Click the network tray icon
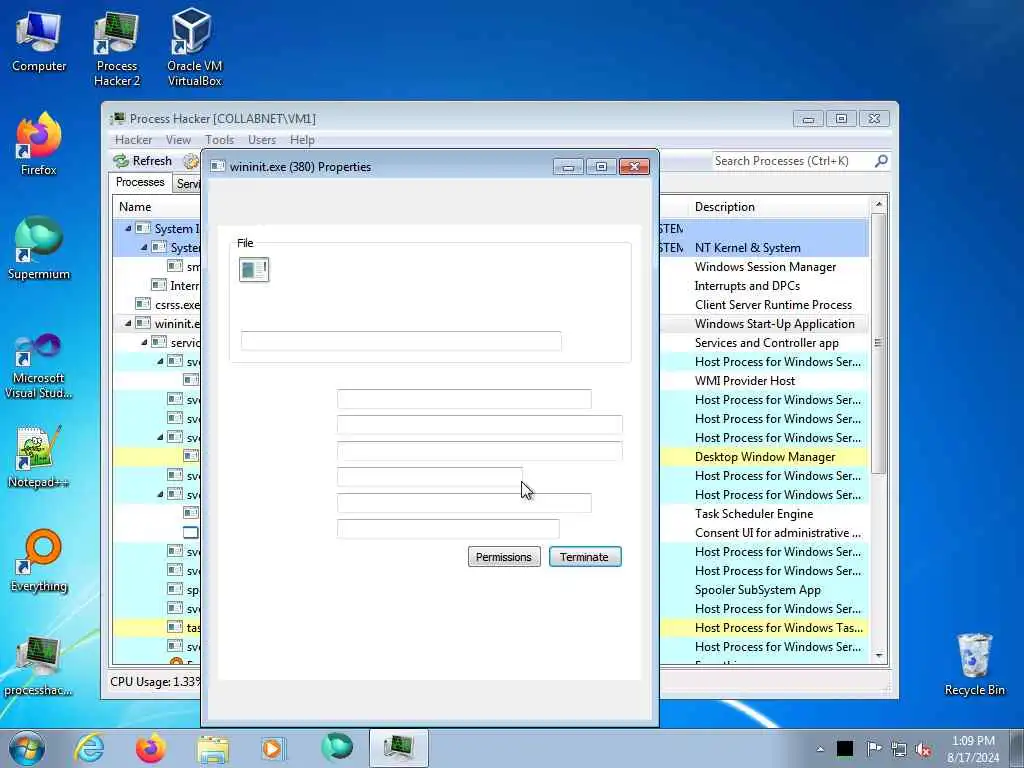This screenshot has height=768, width=1024. tap(899, 749)
